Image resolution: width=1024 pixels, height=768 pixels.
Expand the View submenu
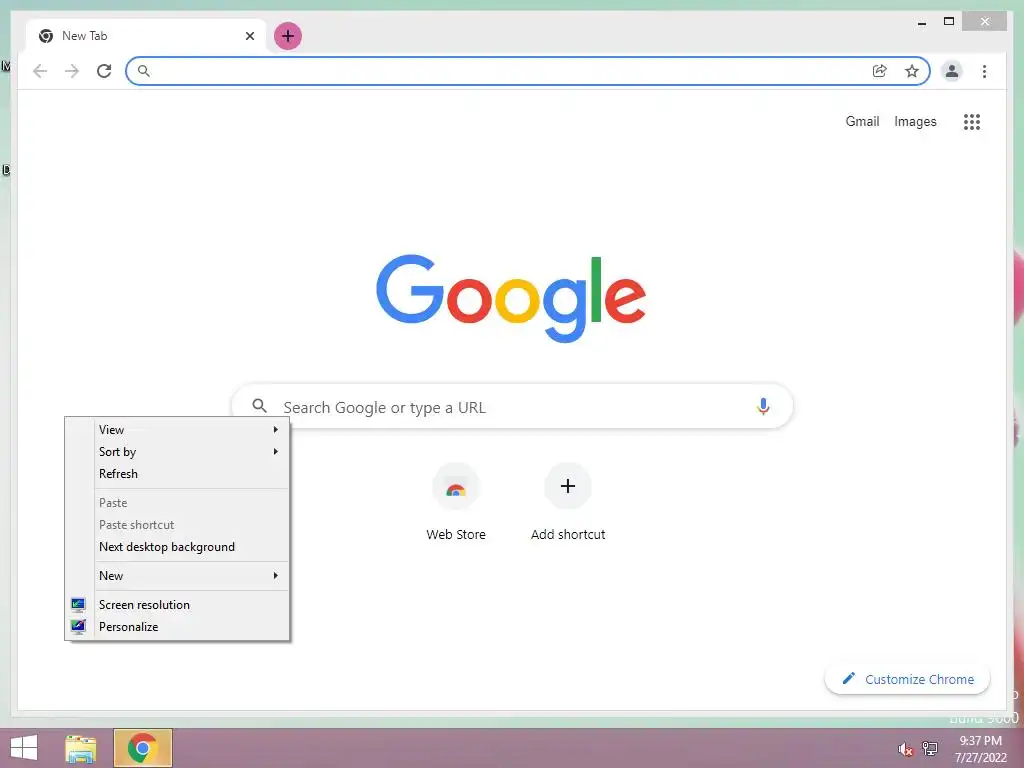pyautogui.click(x=177, y=430)
